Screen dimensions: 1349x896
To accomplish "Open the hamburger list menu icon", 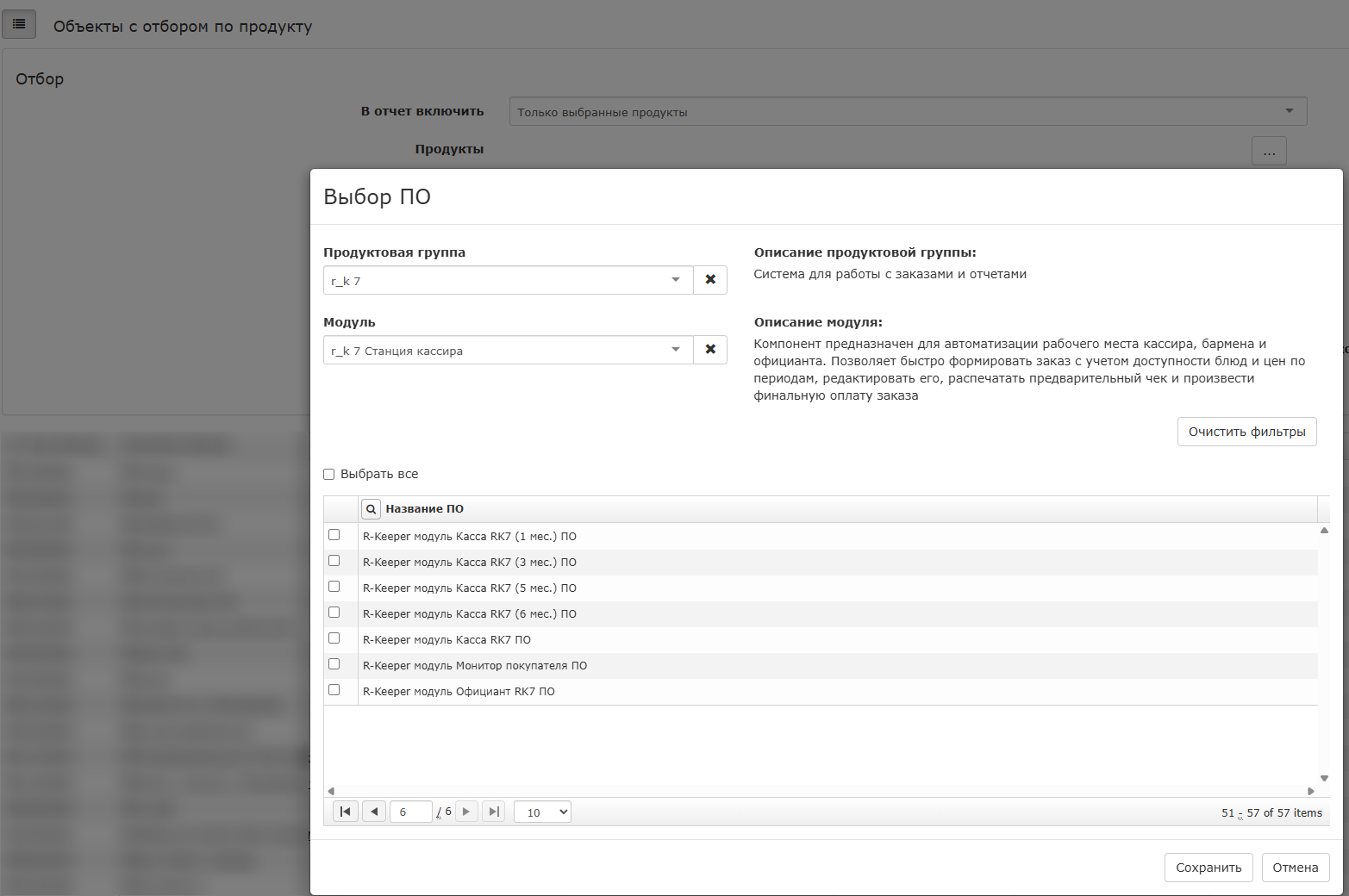I will [x=19, y=24].
